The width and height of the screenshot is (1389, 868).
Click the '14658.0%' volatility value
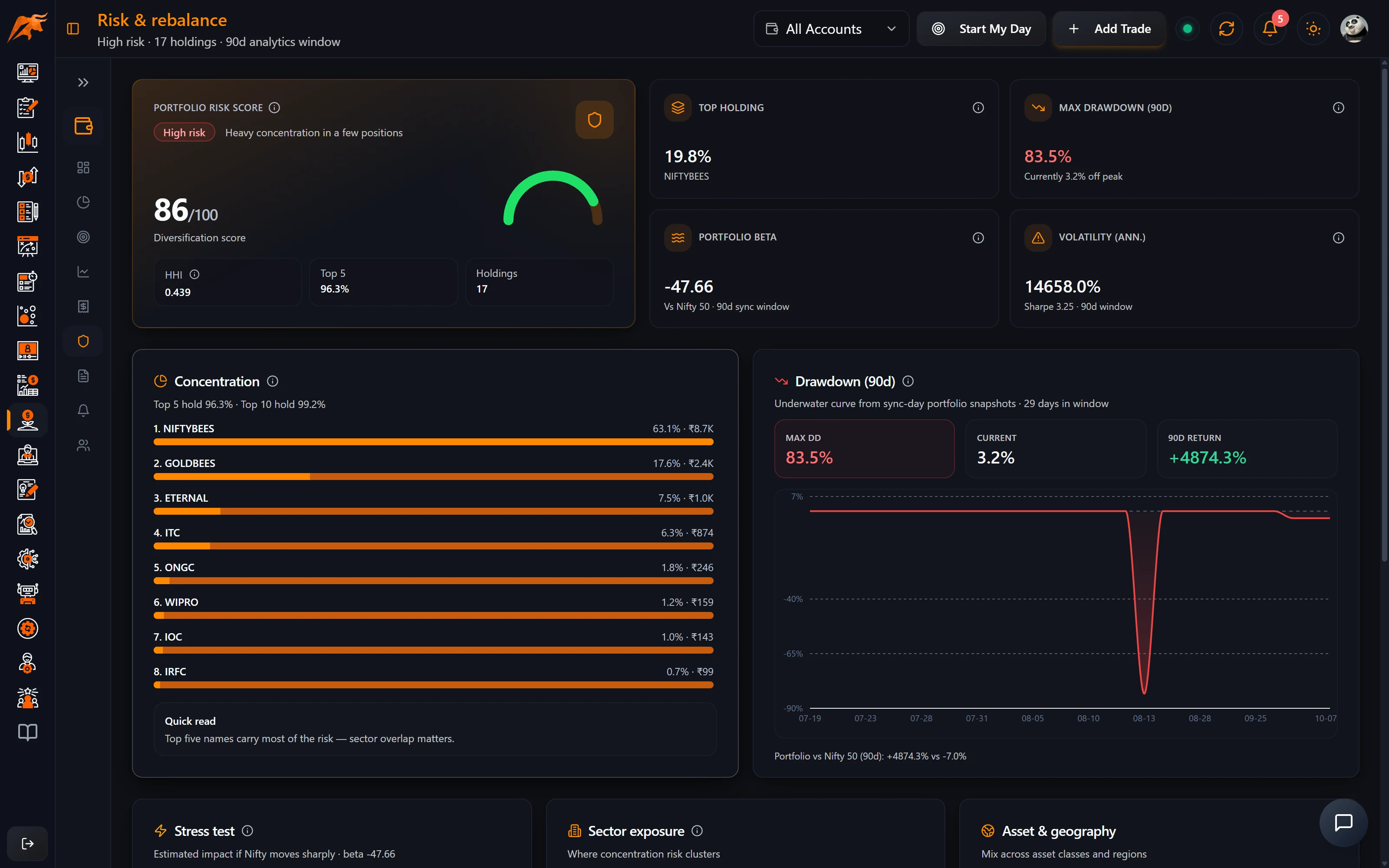[1062, 286]
